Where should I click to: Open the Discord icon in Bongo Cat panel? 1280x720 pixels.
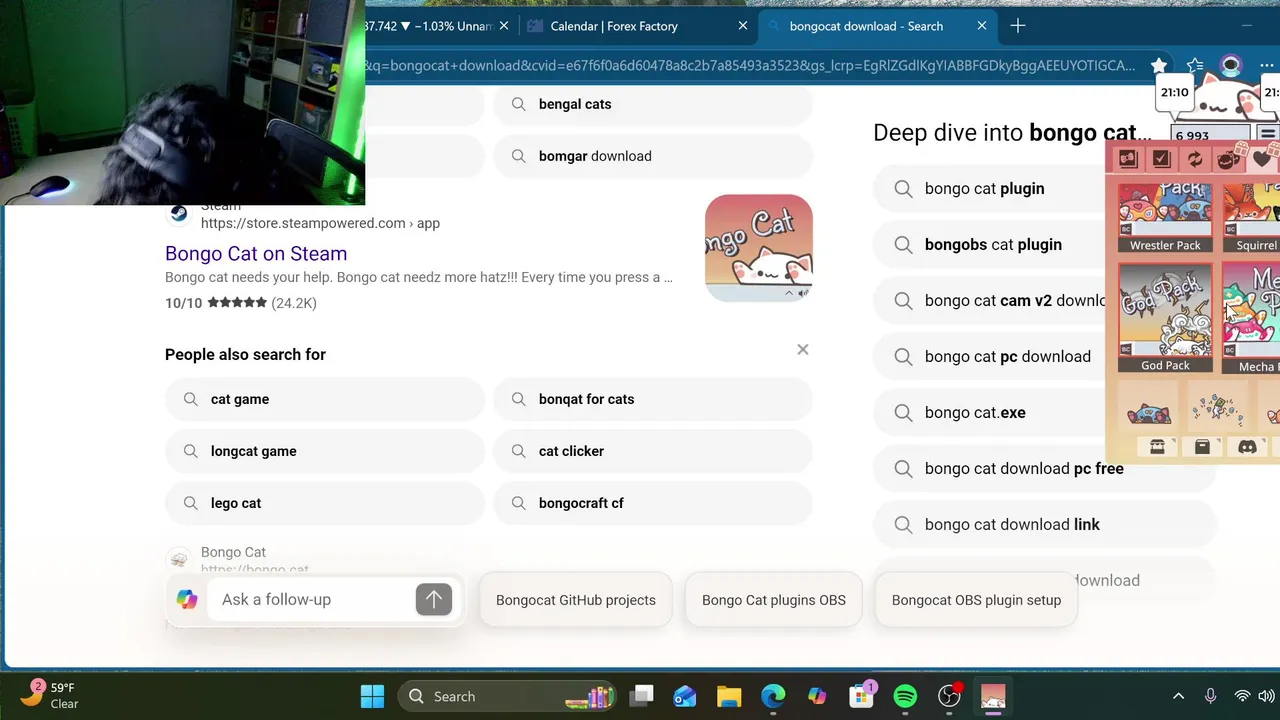[1247, 447]
